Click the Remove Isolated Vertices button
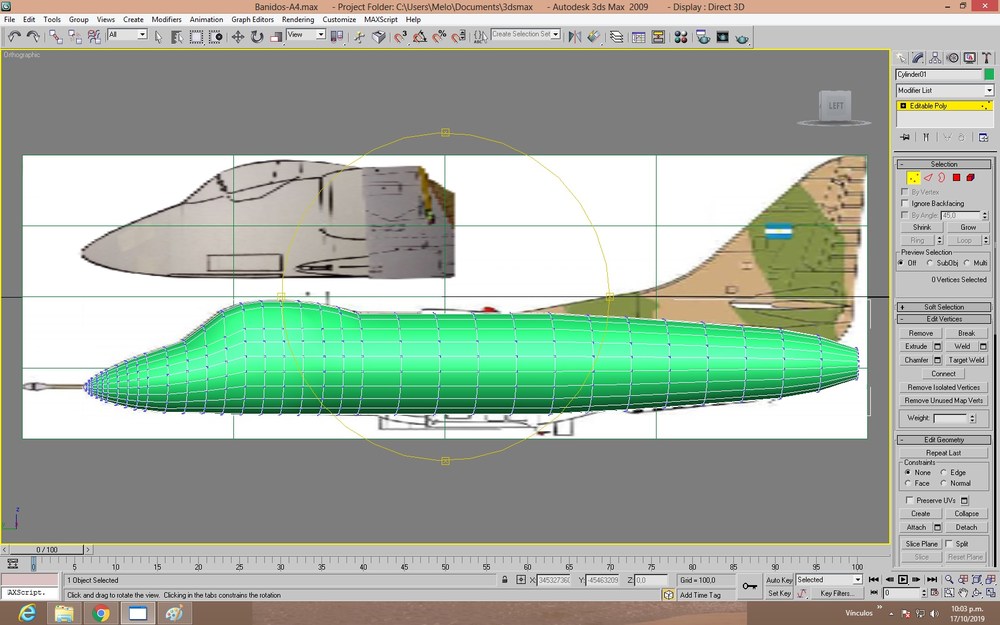Screen dimensions: 1000x625 (943, 387)
